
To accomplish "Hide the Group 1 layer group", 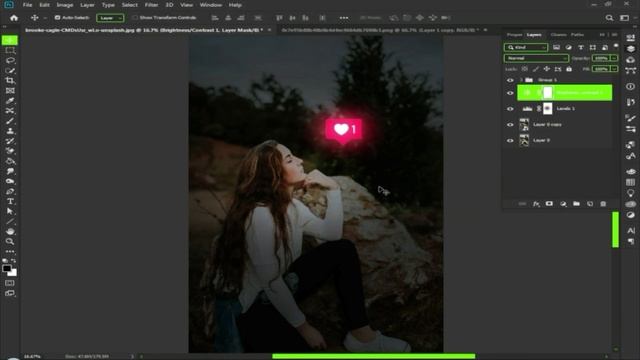I will [510, 80].
